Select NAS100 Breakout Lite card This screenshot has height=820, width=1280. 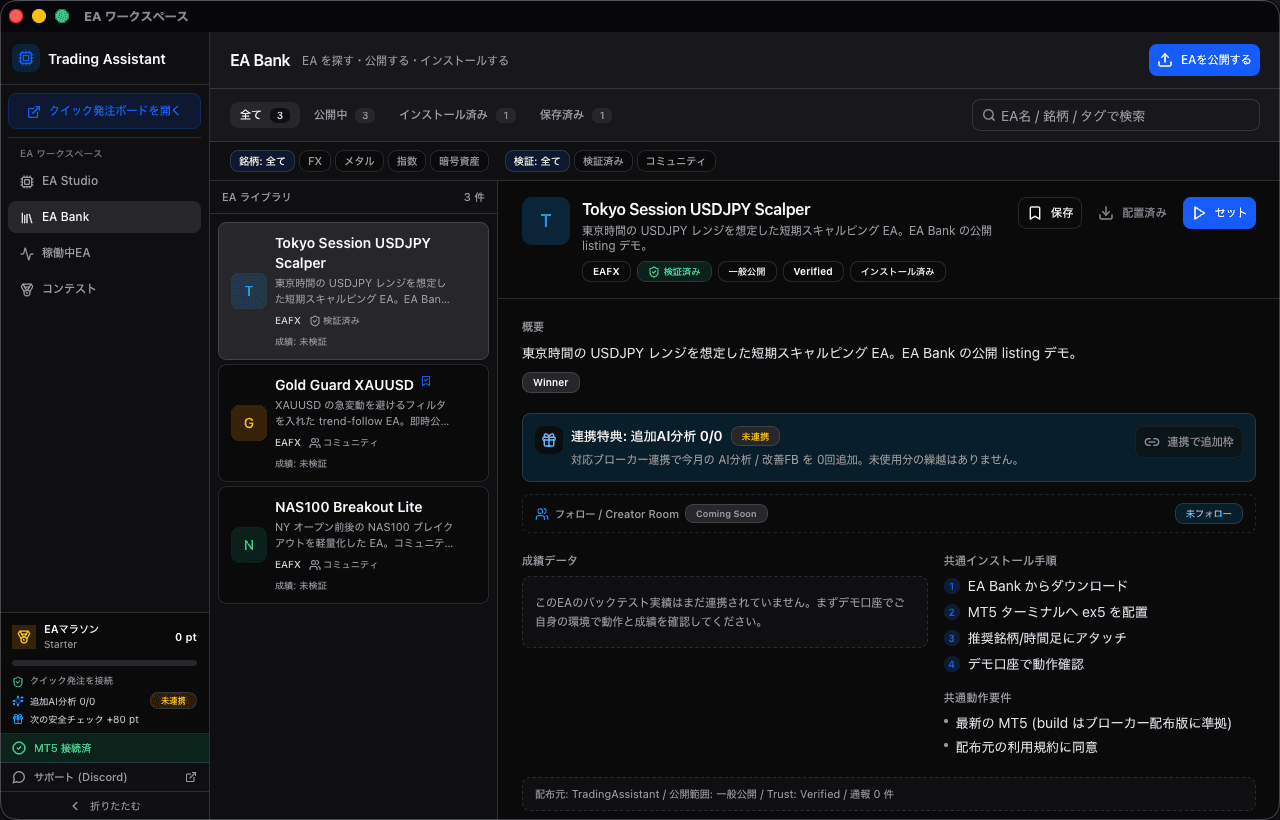[x=353, y=545]
